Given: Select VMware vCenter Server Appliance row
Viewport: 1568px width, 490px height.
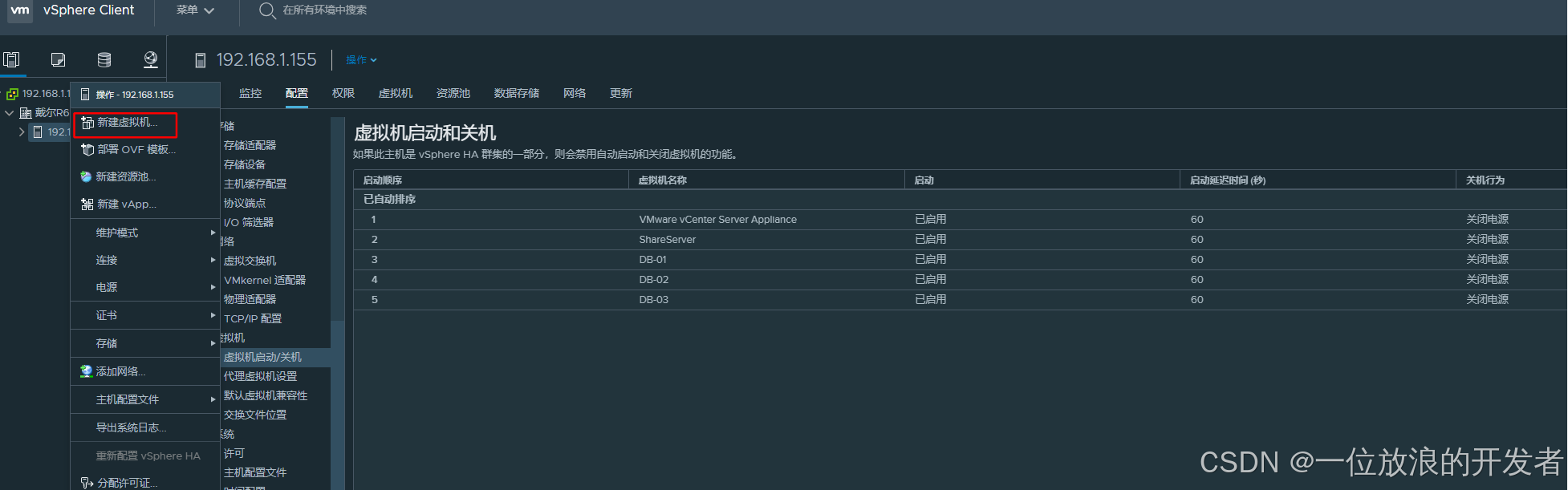Looking at the screenshot, I should [x=960, y=219].
